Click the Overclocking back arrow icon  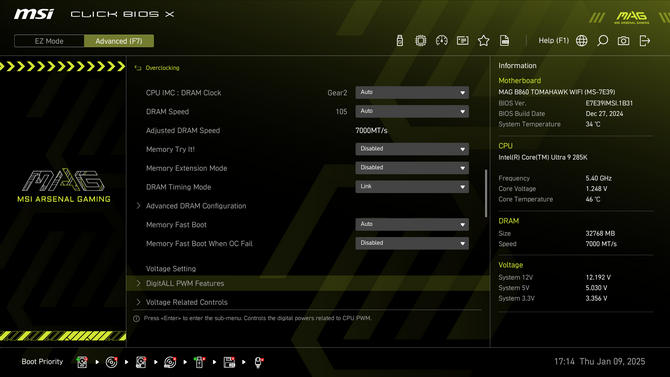[x=138, y=68]
